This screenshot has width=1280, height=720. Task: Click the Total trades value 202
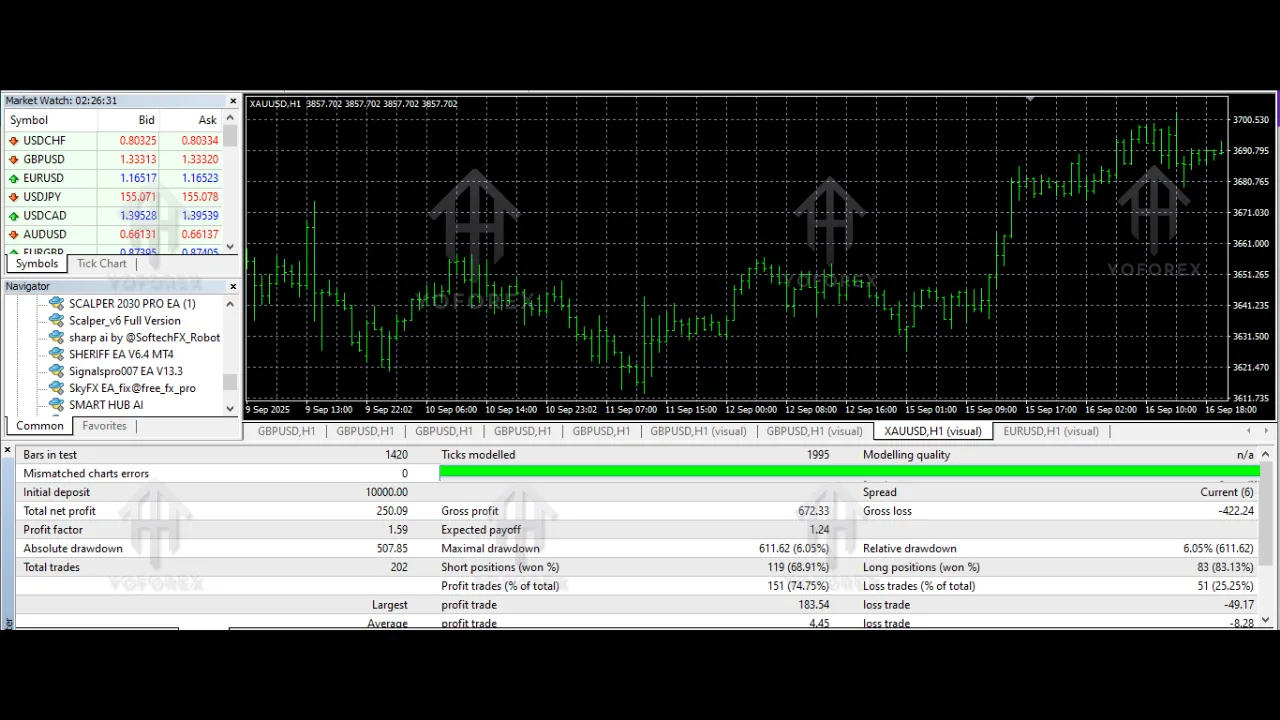pyautogui.click(x=399, y=567)
